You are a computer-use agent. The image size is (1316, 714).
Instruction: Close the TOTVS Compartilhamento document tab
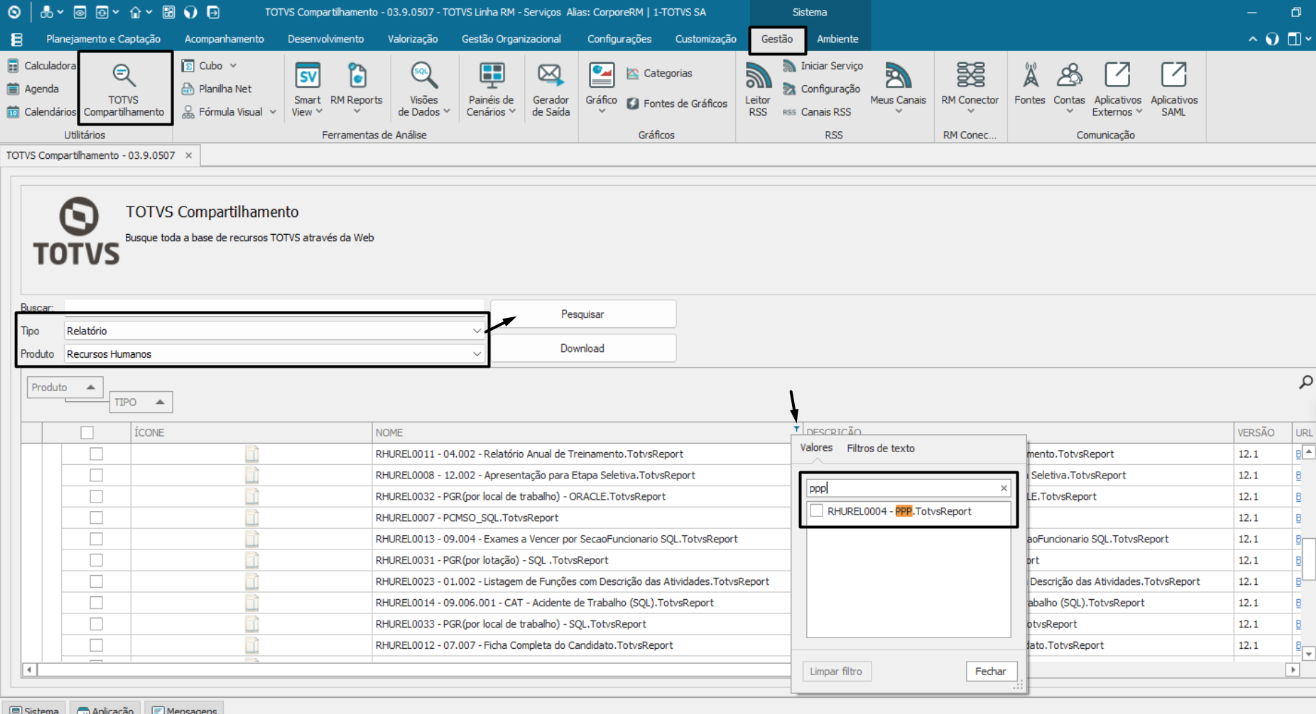[188, 156]
